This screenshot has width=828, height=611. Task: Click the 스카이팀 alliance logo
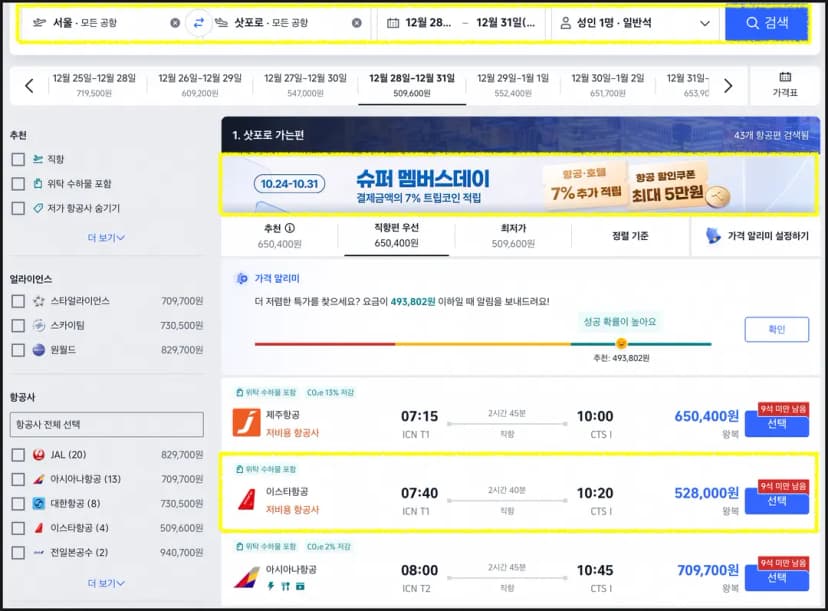pyautogui.click(x=39, y=325)
